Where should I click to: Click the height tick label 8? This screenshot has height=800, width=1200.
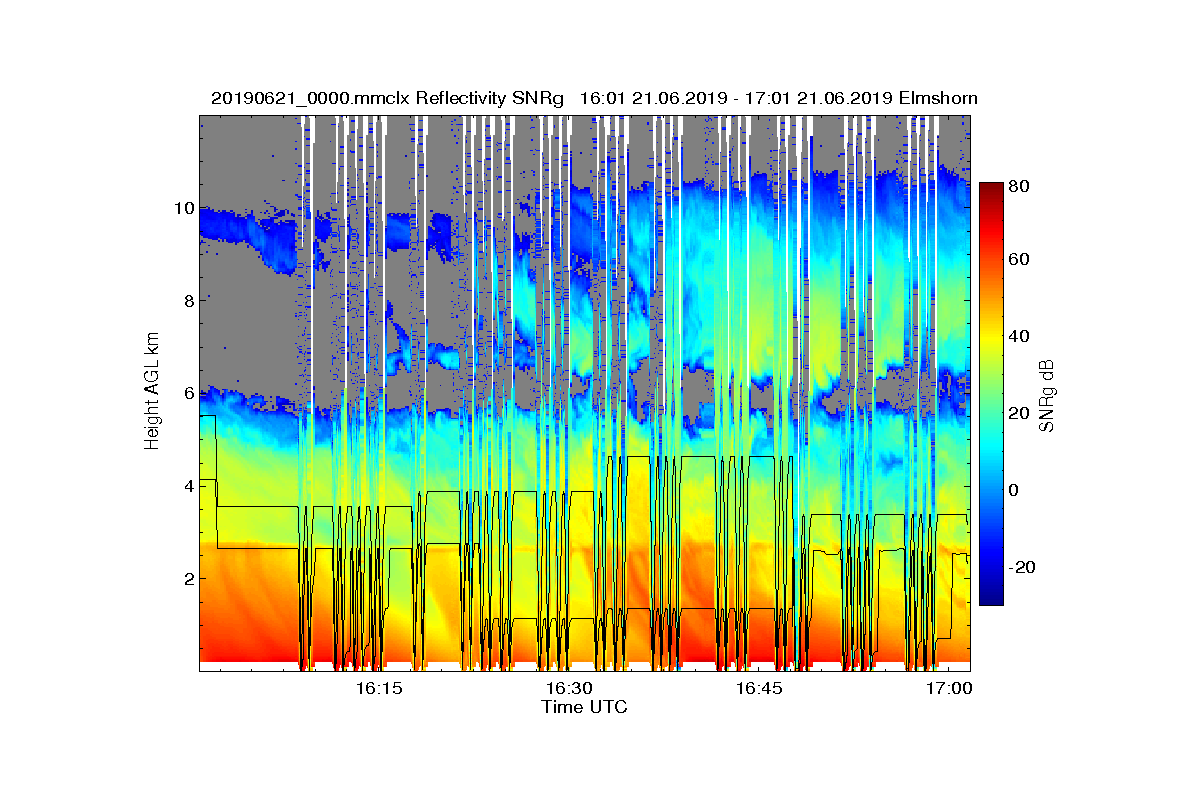(x=187, y=300)
